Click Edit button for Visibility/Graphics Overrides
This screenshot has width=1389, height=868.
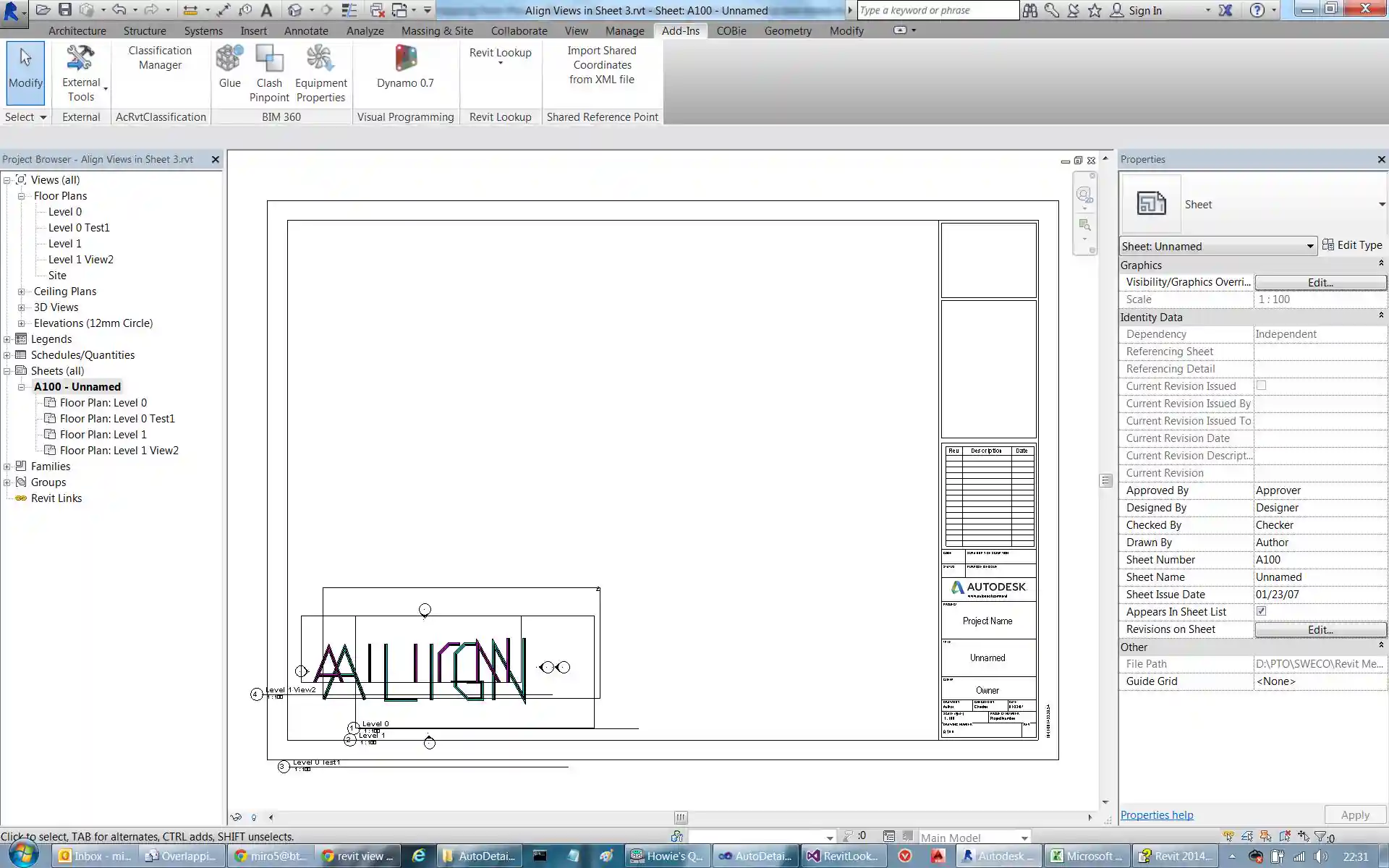[x=1320, y=282]
